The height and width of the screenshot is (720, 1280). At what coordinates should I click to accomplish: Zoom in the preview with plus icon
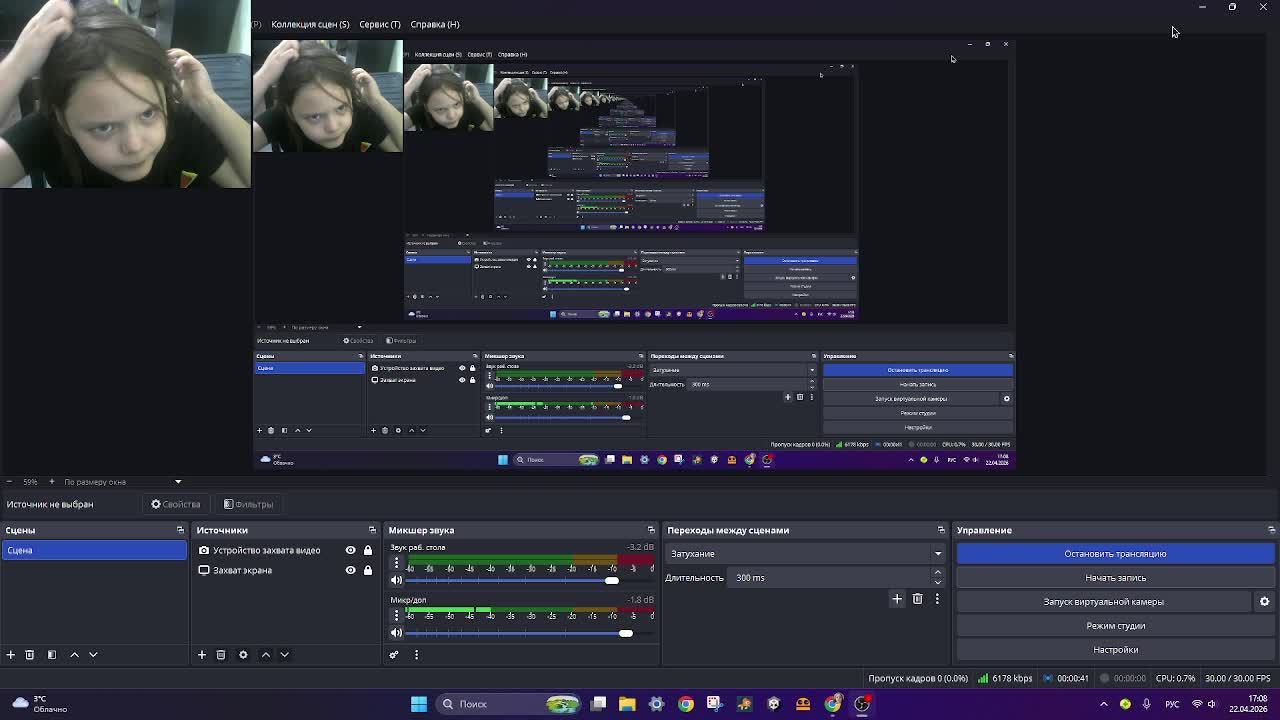tap(52, 482)
